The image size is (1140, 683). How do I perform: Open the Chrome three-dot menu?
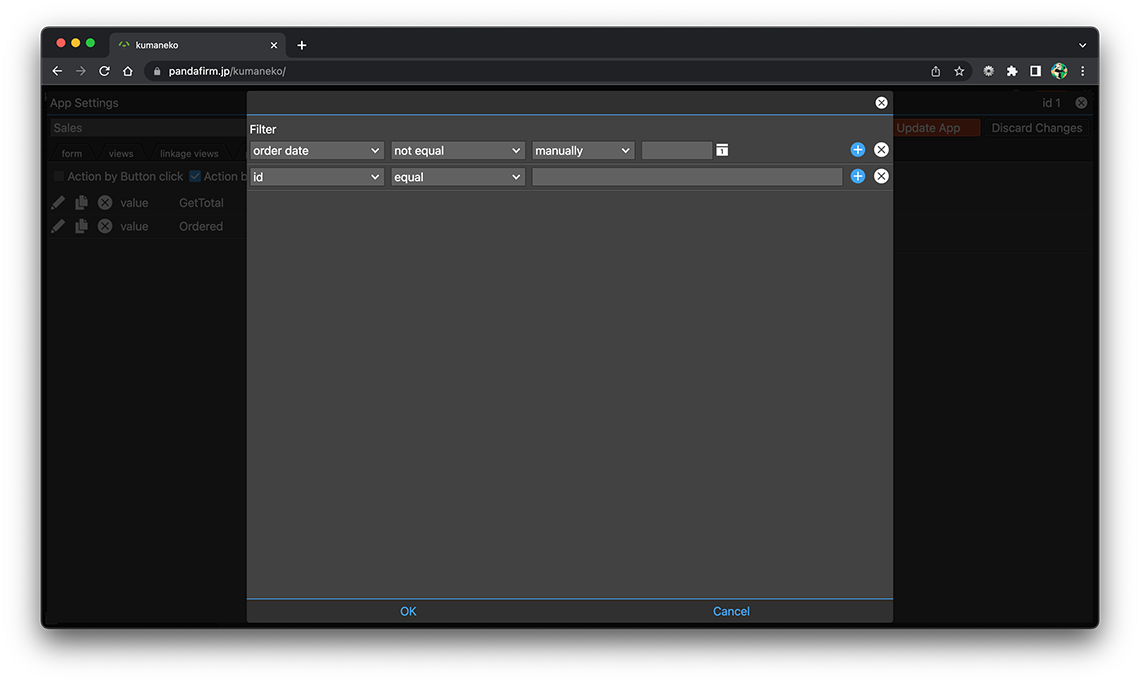tap(1082, 71)
